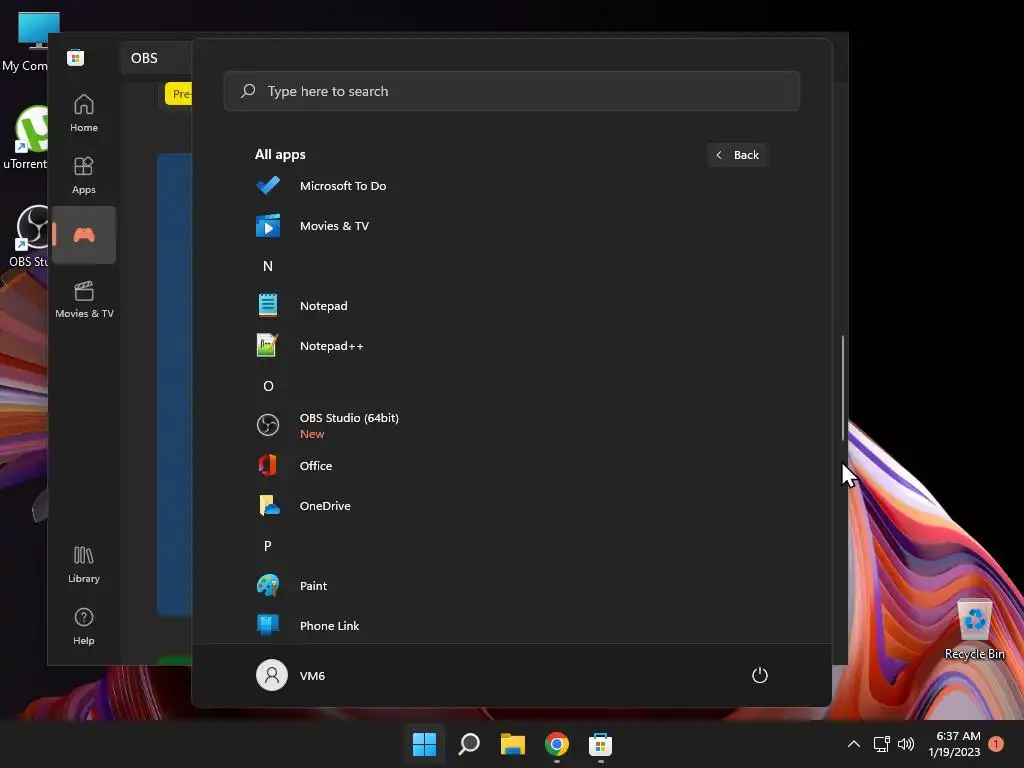The width and height of the screenshot is (1024, 768).
Task: Launch the Office app icon
Action: point(268,466)
